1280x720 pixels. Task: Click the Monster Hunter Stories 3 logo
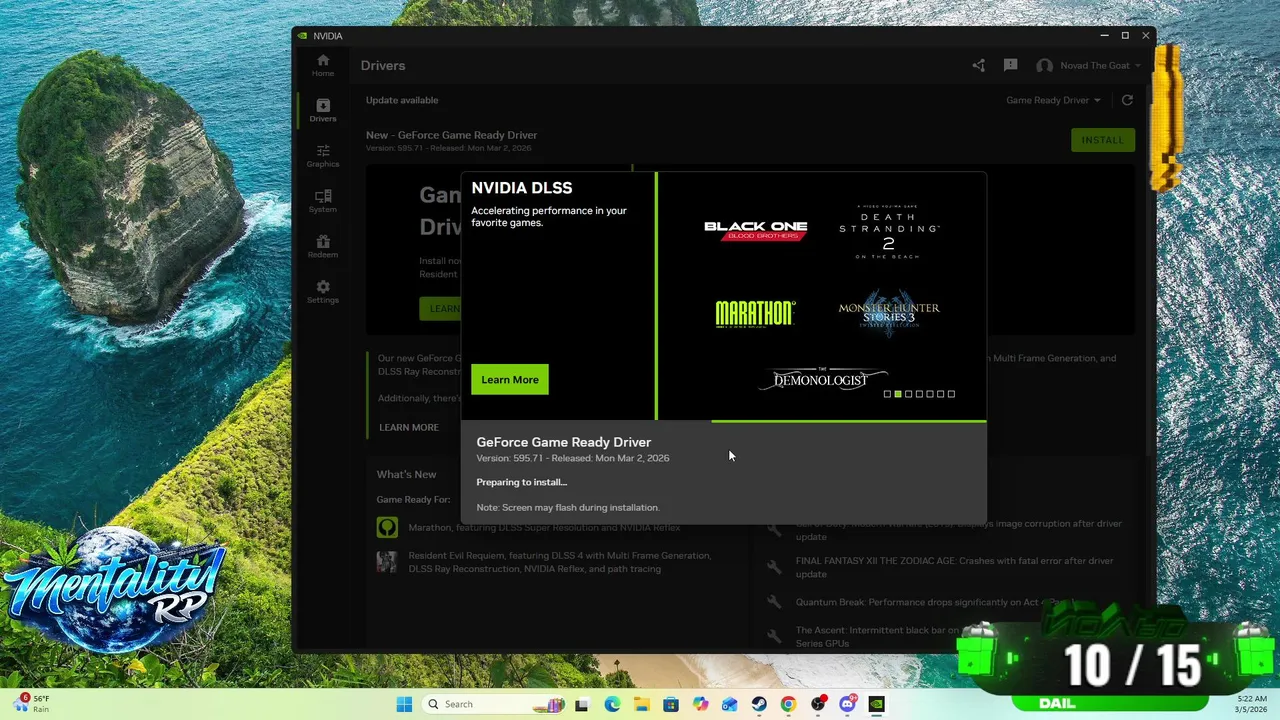pos(888,314)
